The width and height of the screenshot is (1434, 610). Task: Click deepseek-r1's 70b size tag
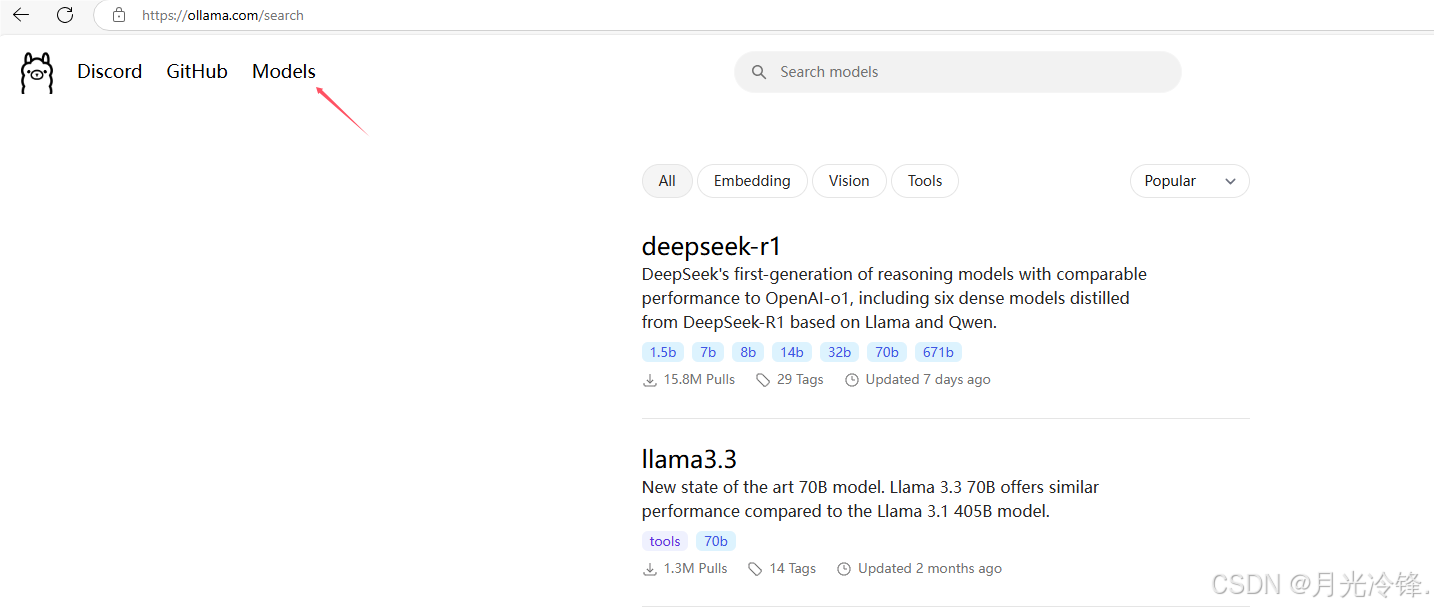coord(887,352)
